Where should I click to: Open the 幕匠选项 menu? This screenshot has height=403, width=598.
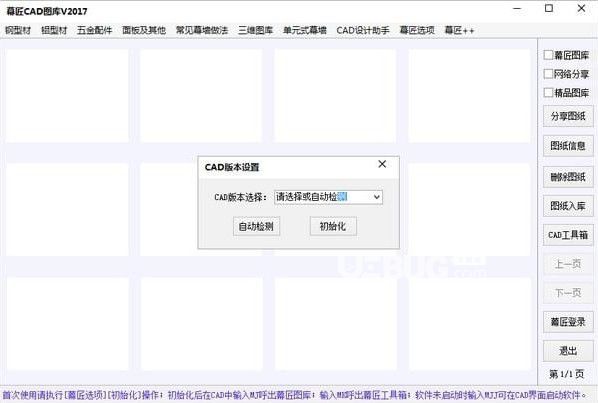click(417, 30)
